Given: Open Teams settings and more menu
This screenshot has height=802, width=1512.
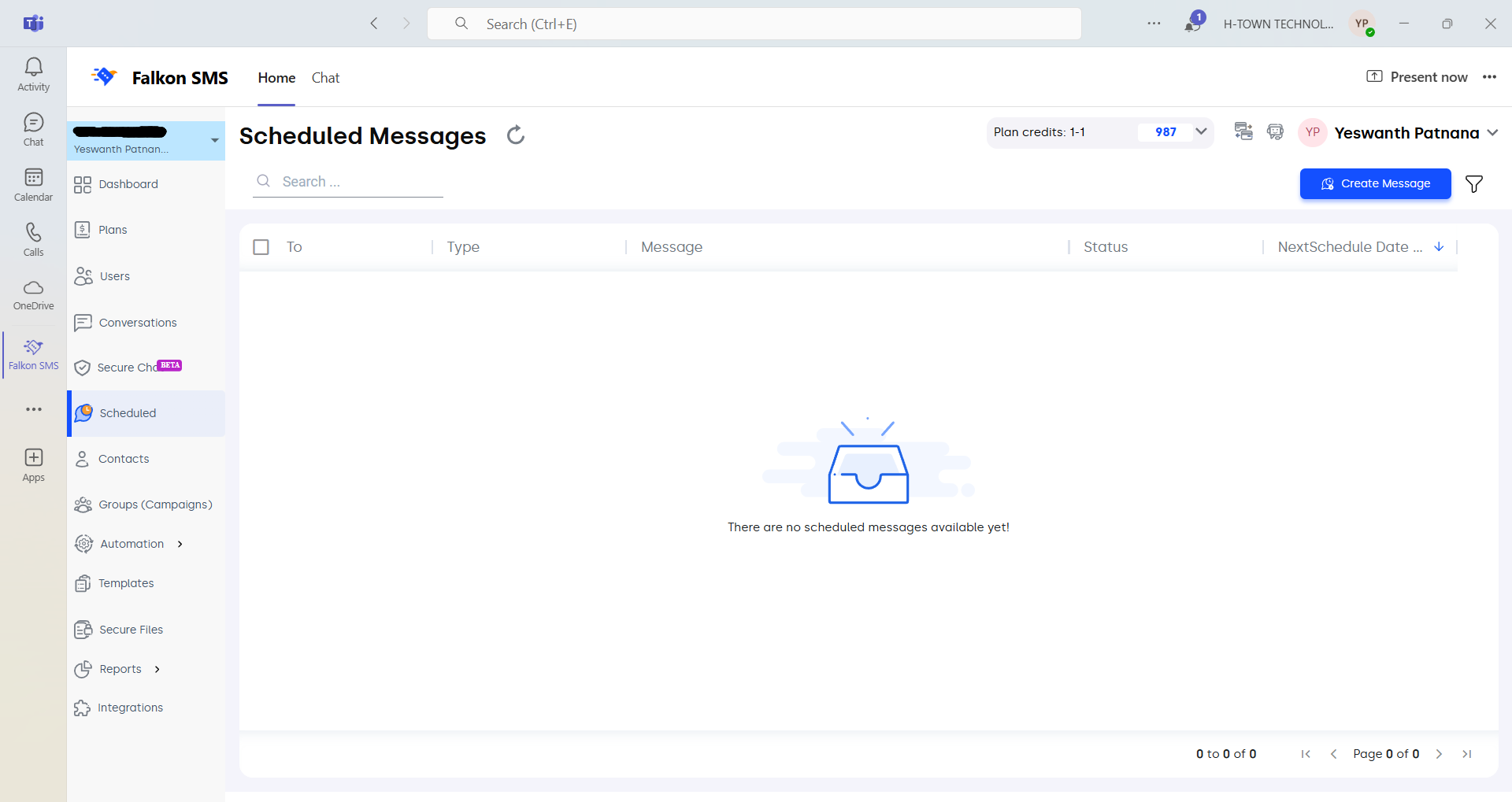Looking at the screenshot, I should pyautogui.click(x=1154, y=24).
